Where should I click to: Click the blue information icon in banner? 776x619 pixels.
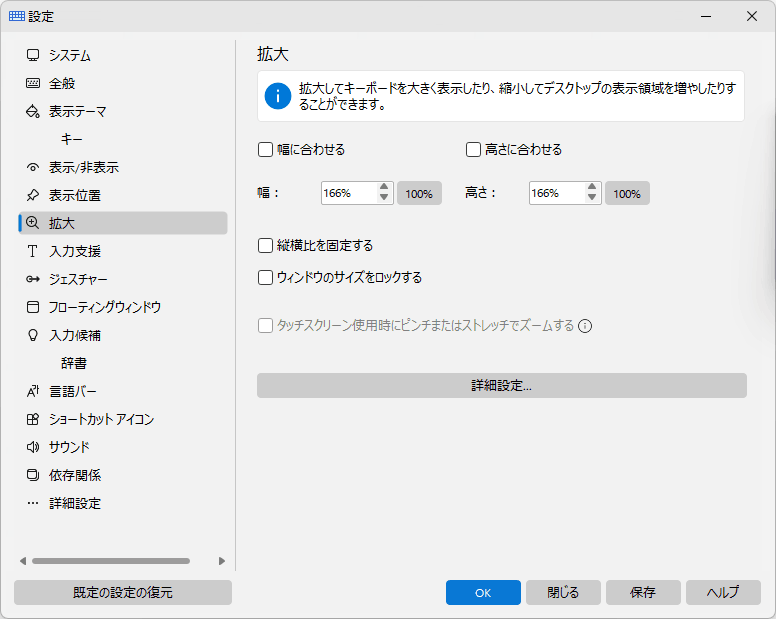278,96
